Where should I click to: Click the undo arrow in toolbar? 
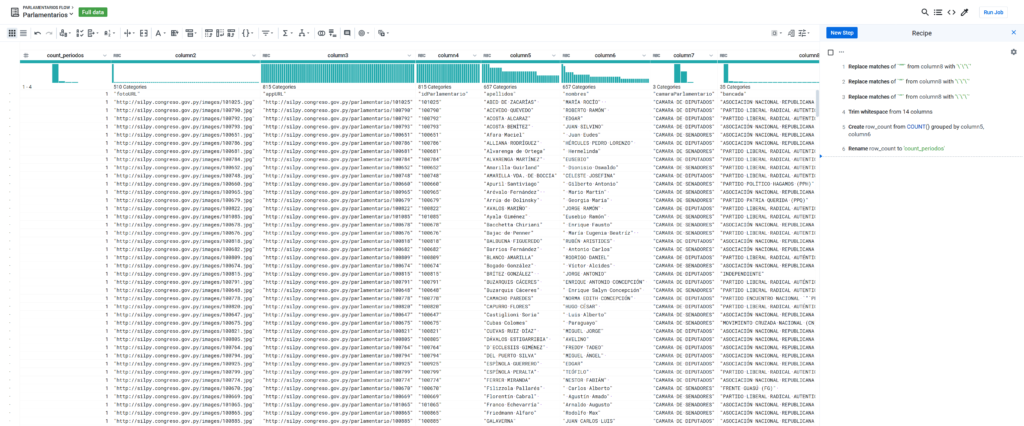37,33
